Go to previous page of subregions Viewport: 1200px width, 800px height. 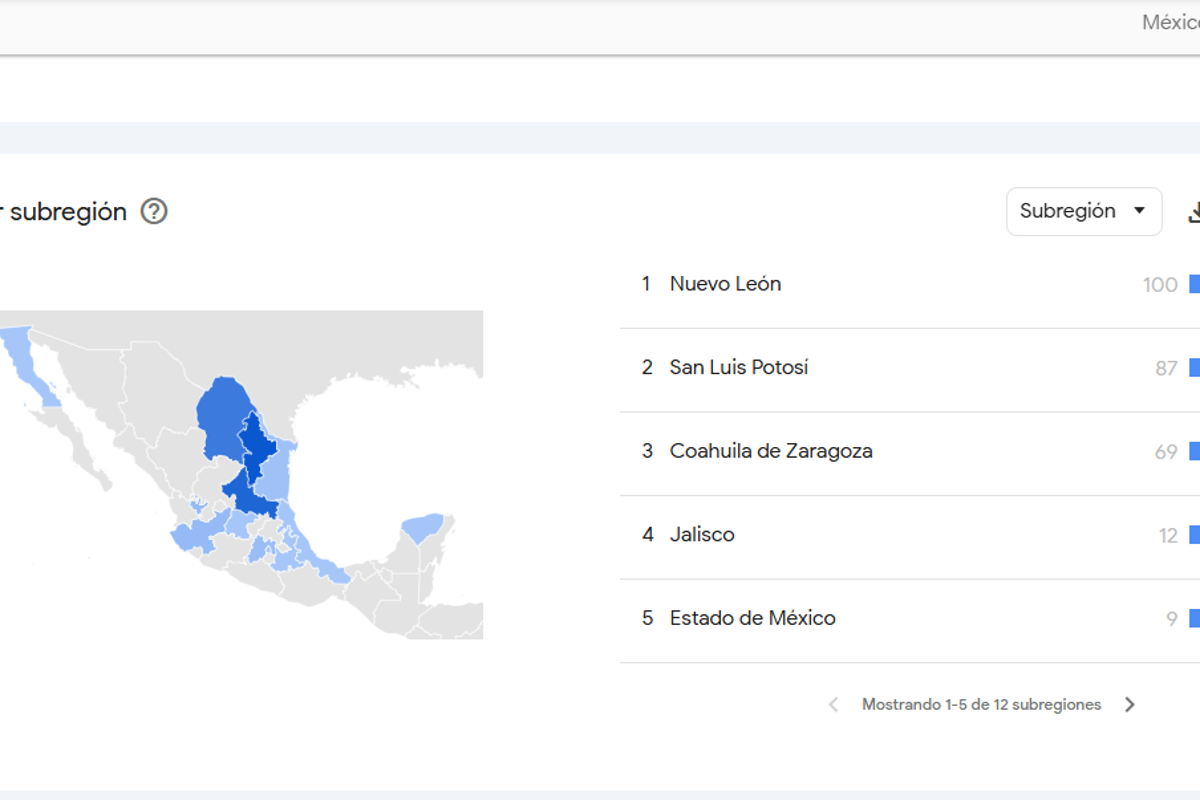(833, 704)
